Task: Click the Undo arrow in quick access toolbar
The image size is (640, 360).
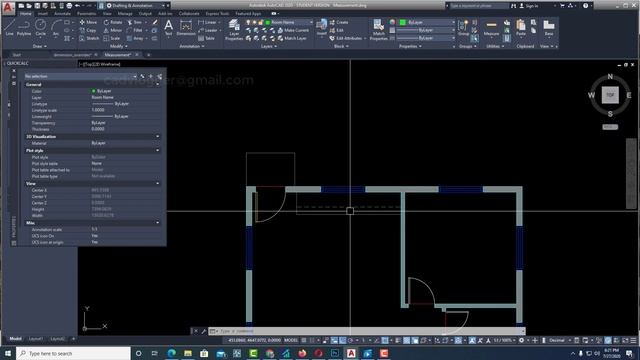Action: pyautogui.click(x=77, y=6)
